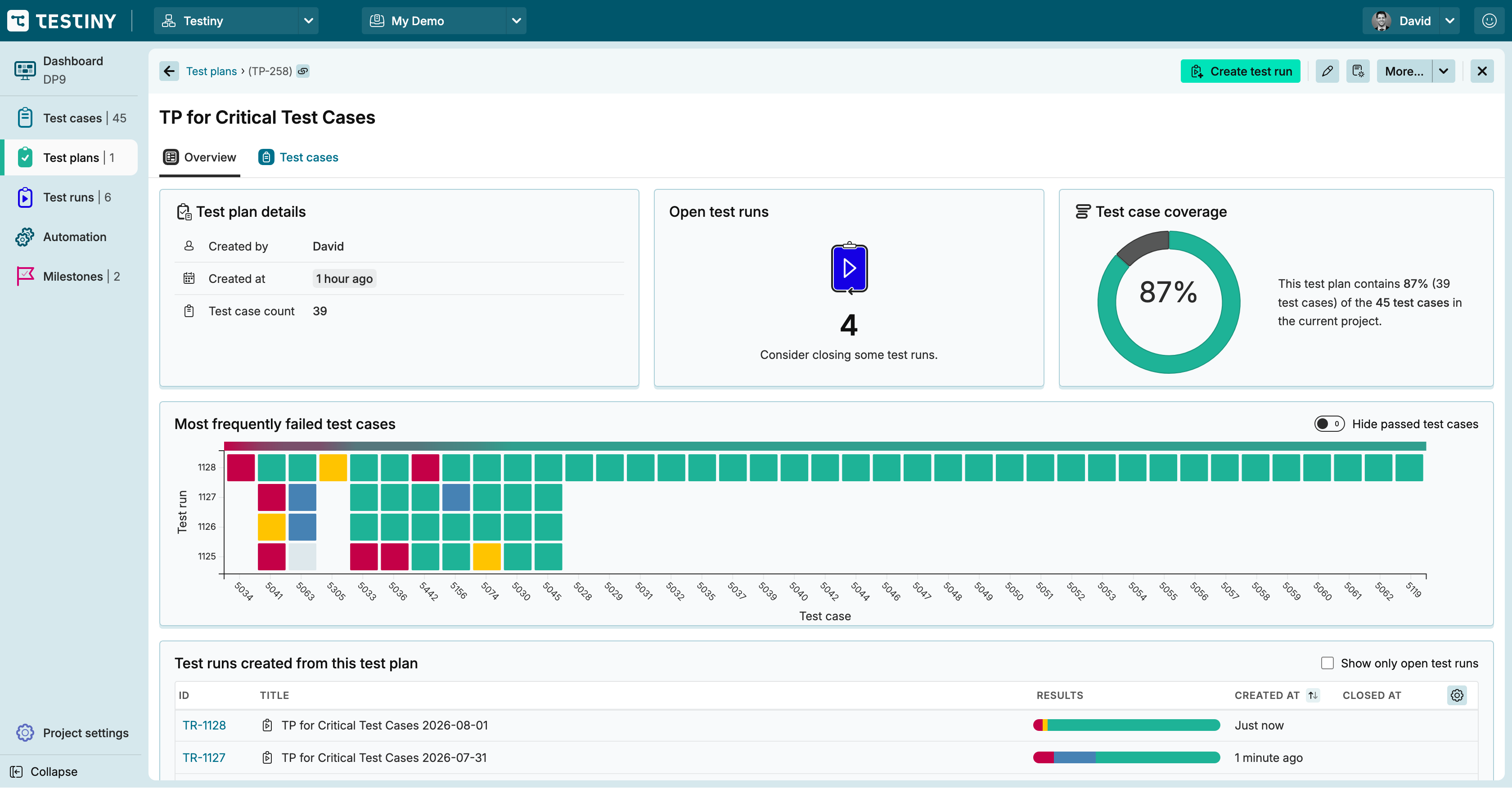Click the TR-1127 run type icon
Viewport: 1512px width, 788px height.
tap(267, 757)
